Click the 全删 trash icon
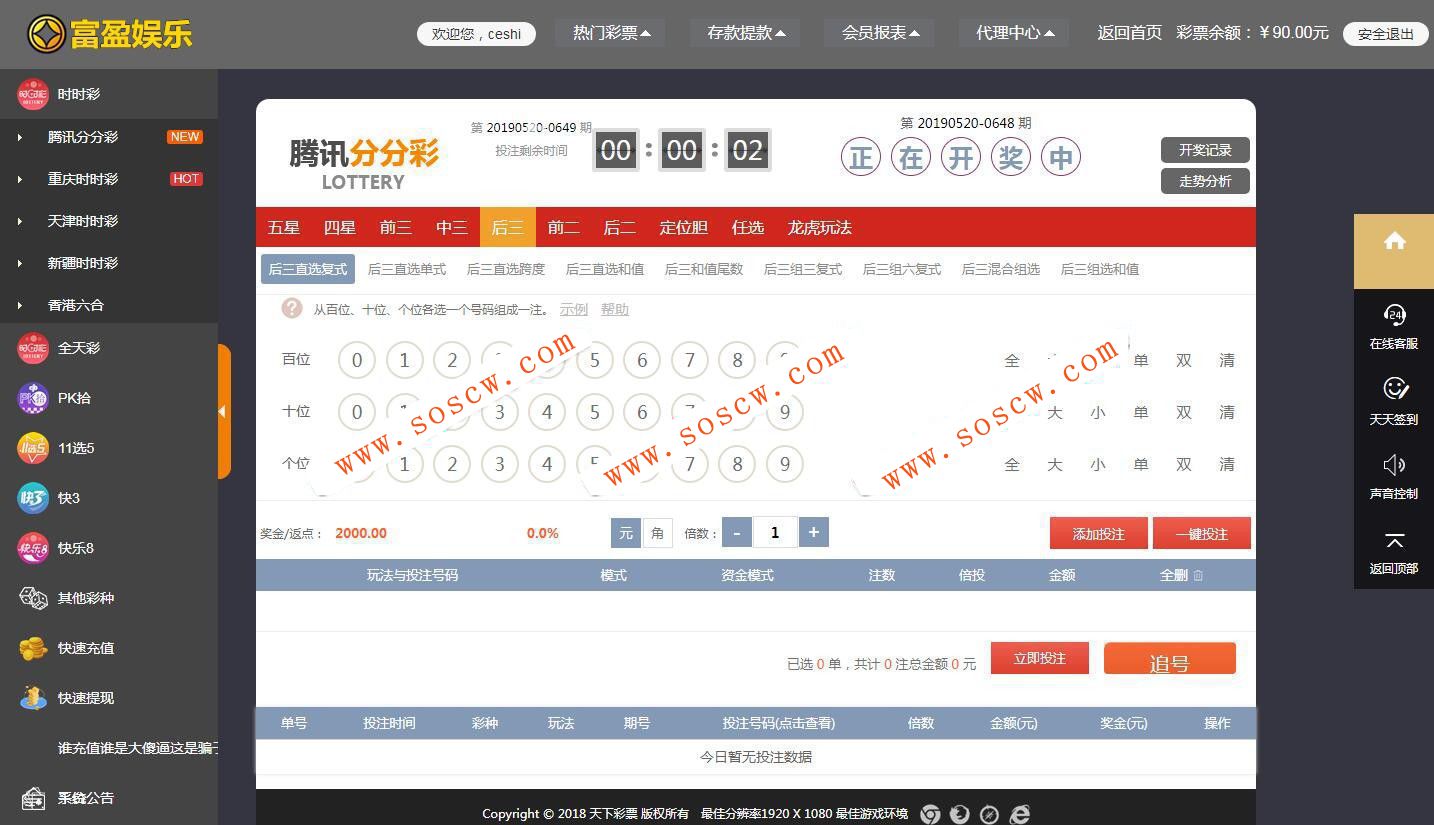The height and width of the screenshot is (825, 1434). tap(1198, 575)
